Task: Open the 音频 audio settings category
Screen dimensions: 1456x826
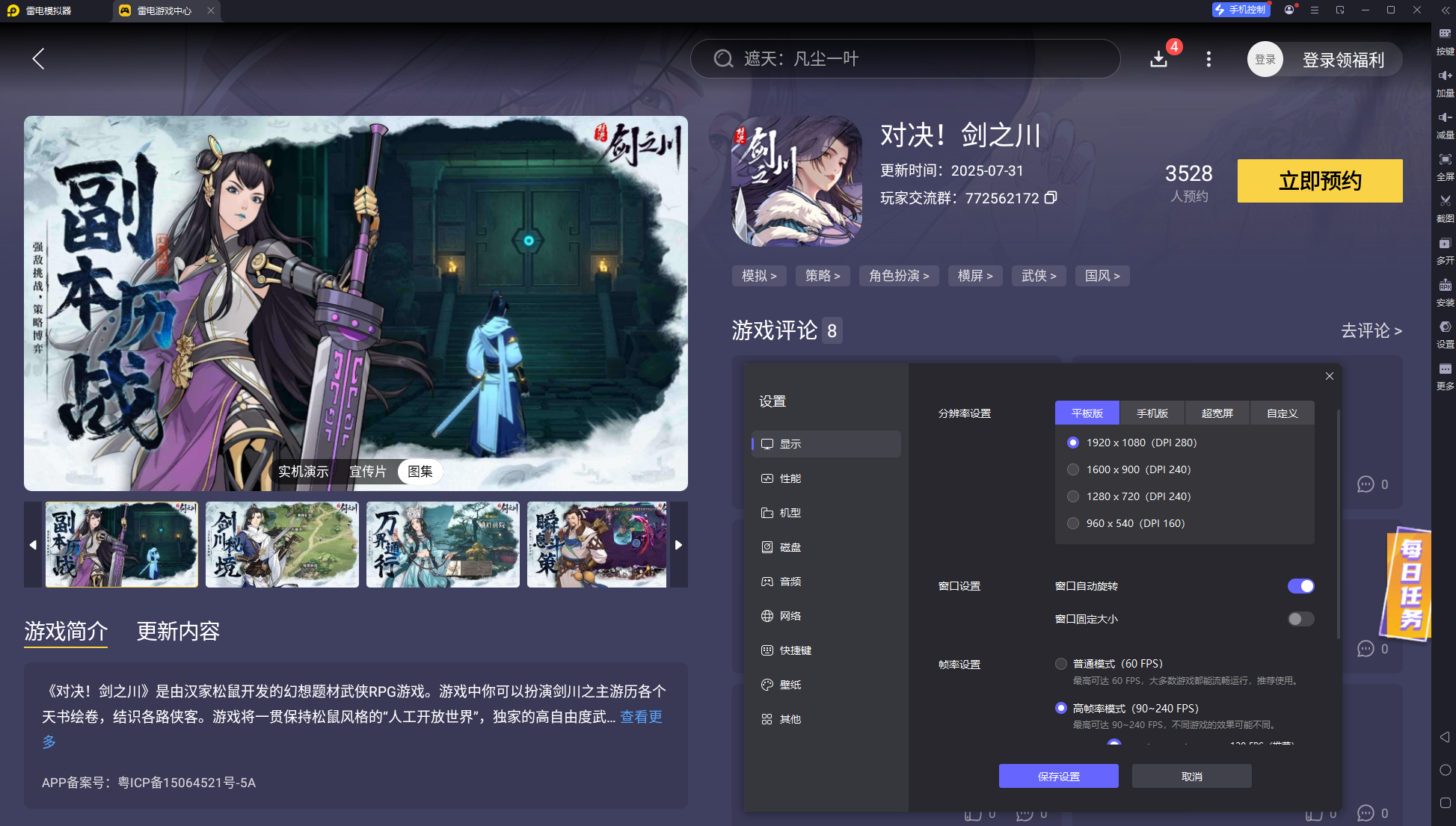Action: [x=790, y=581]
